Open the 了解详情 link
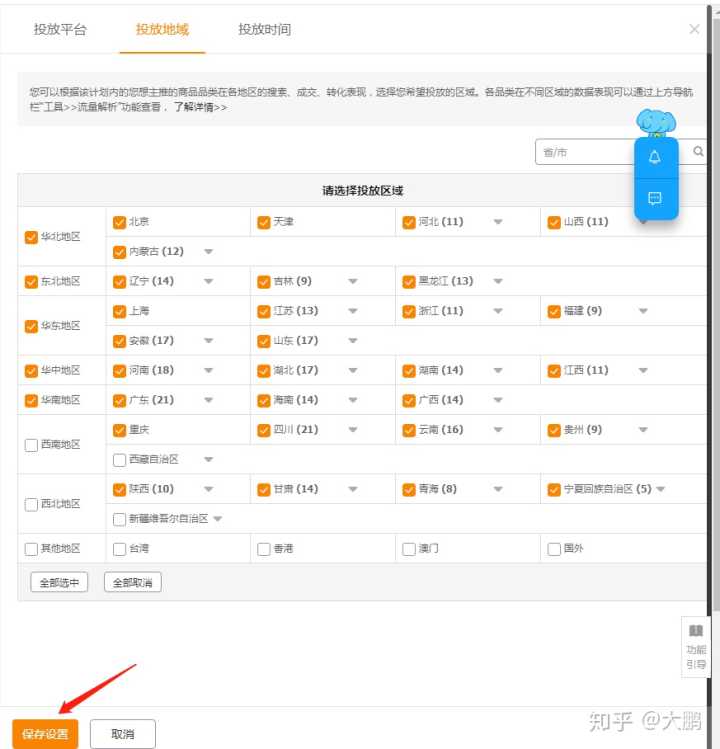The height and width of the screenshot is (749, 720). 200,107
